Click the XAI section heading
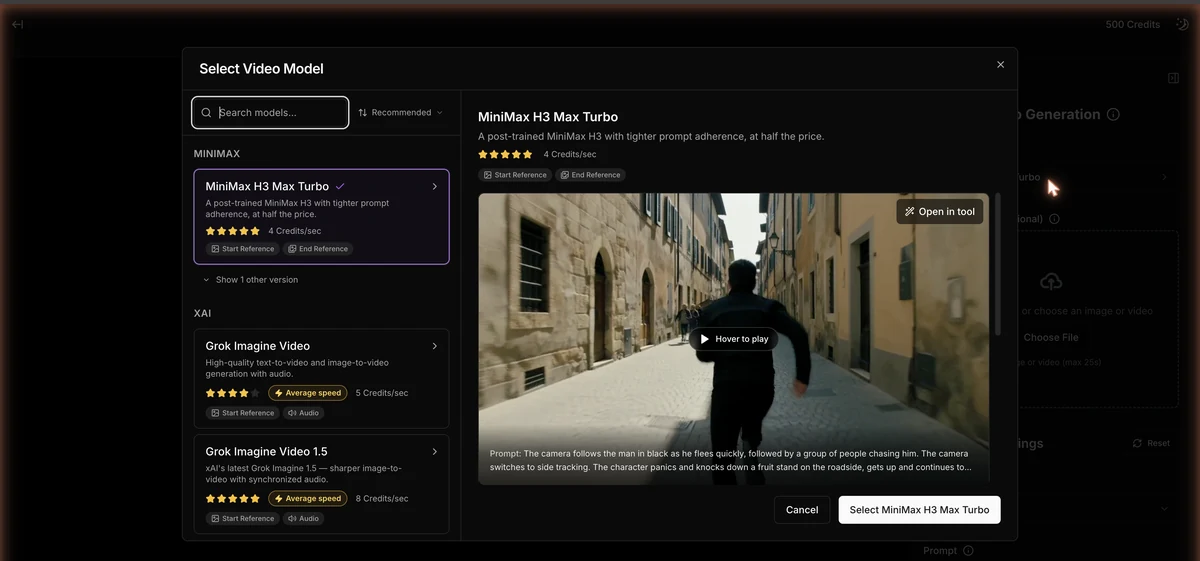This screenshot has width=1200, height=561. (203, 314)
